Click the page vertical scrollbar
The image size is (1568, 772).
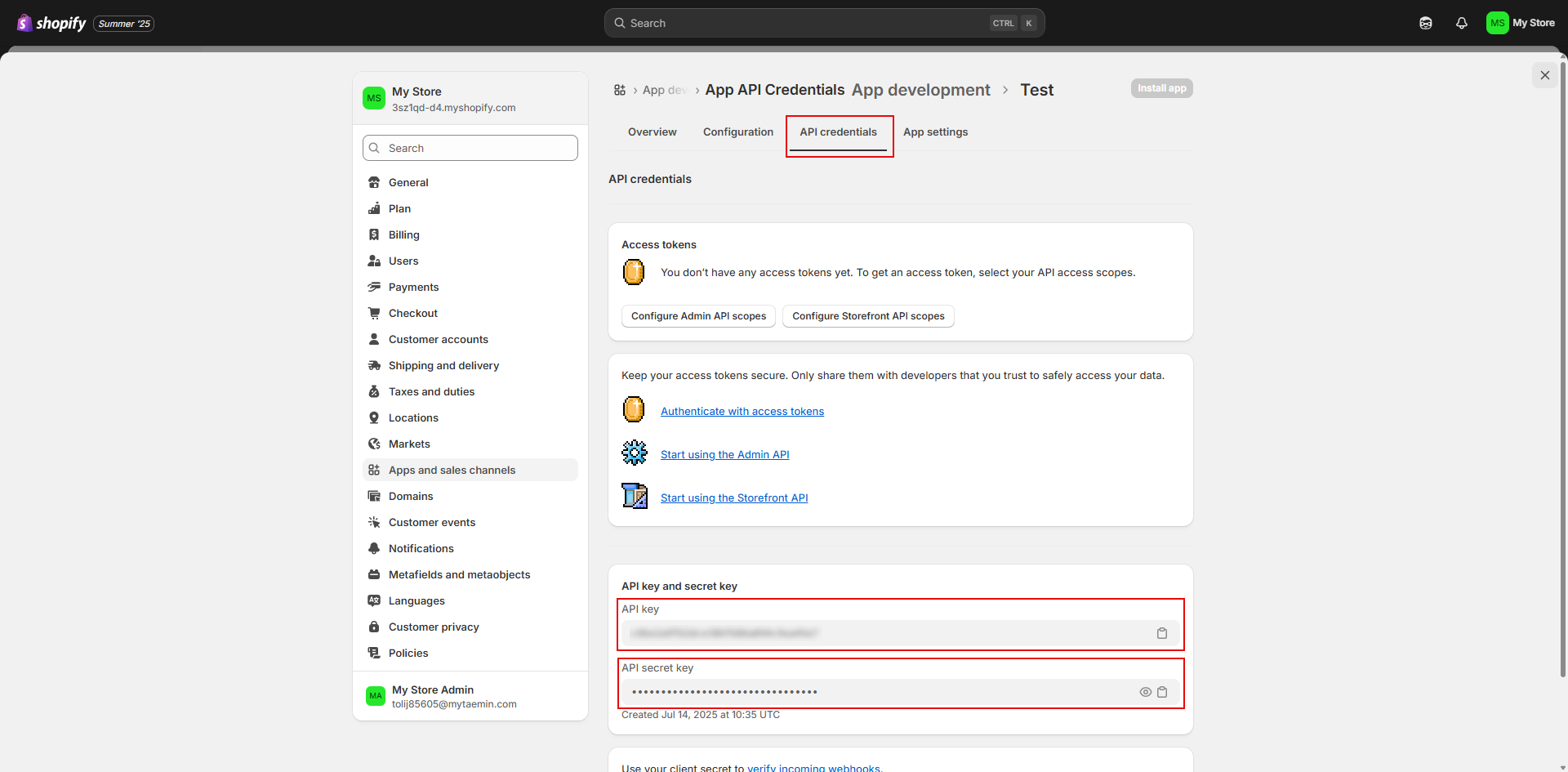tap(1563, 368)
